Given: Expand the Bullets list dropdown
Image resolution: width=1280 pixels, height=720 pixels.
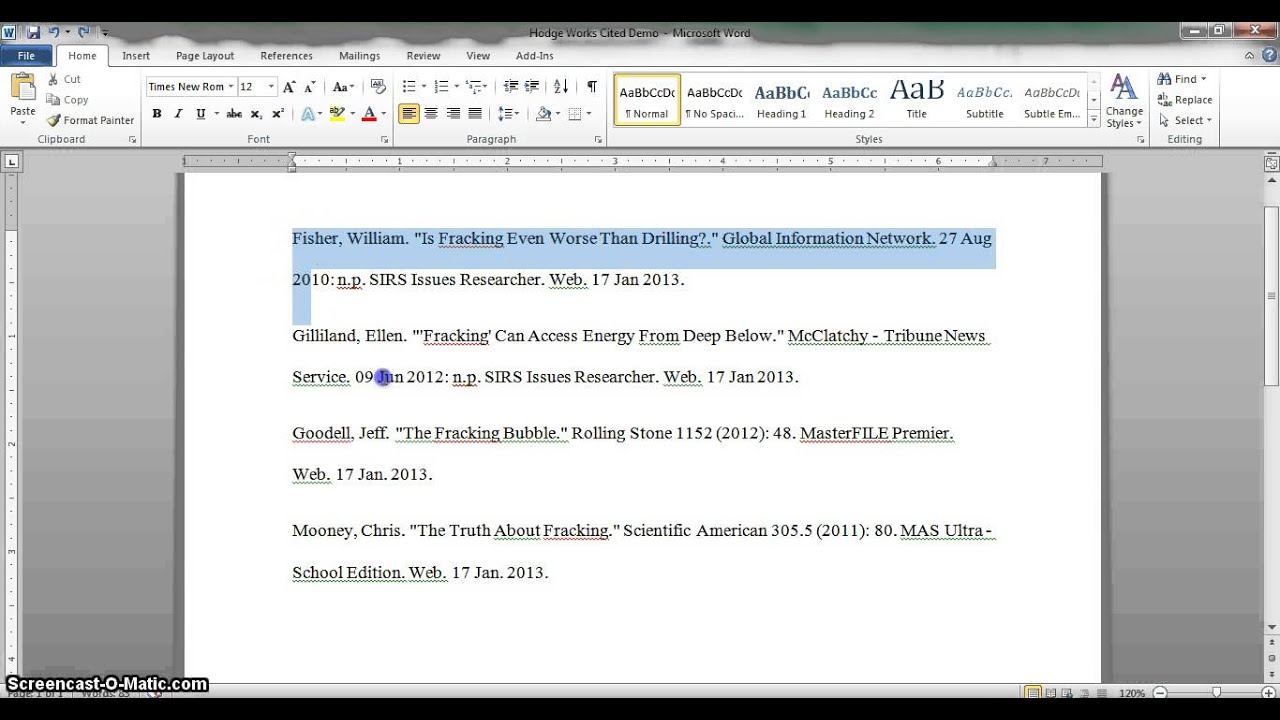Looking at the screenshot, I should tap(424, 87).
